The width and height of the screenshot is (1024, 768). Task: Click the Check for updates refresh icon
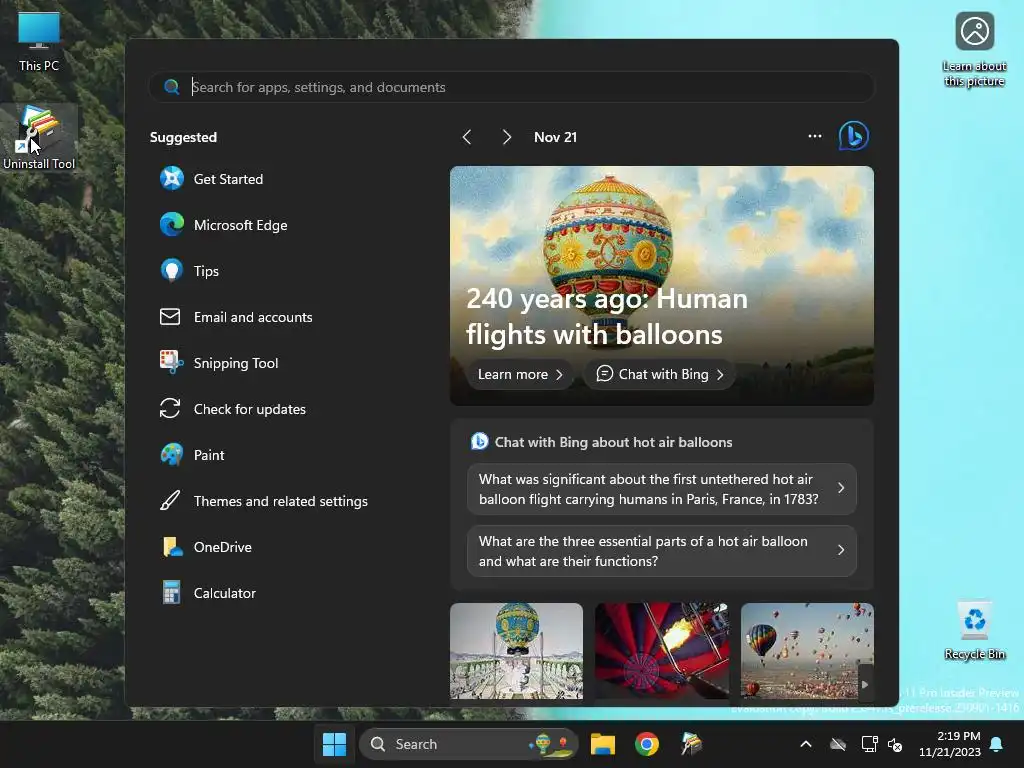170,409
